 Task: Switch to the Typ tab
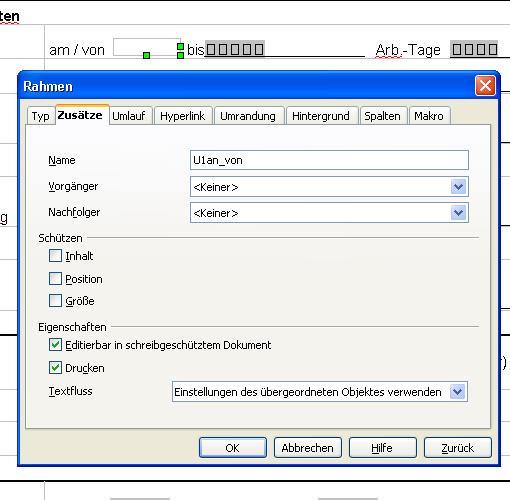(x=41, y=116)
